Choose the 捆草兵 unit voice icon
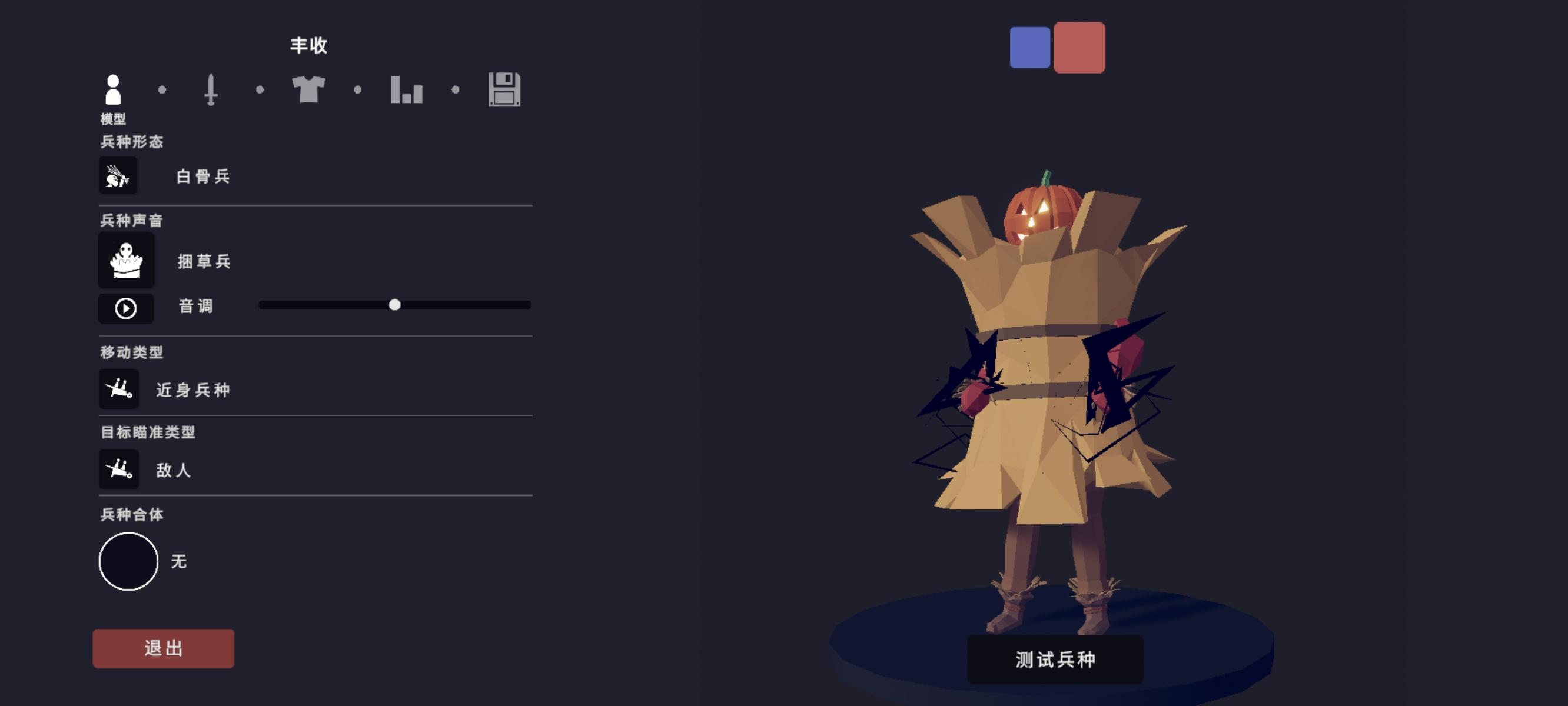The height and width of the screenshot is (706, 1568). (x=126, y=260)
